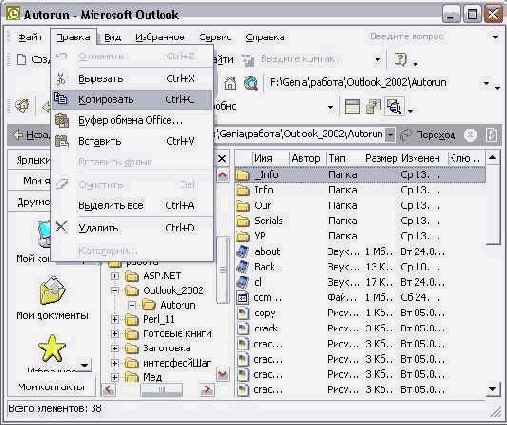507x425 pixels.
Task: Click the documents copy toolbar icon beside layout
Action: click(373, 107)
